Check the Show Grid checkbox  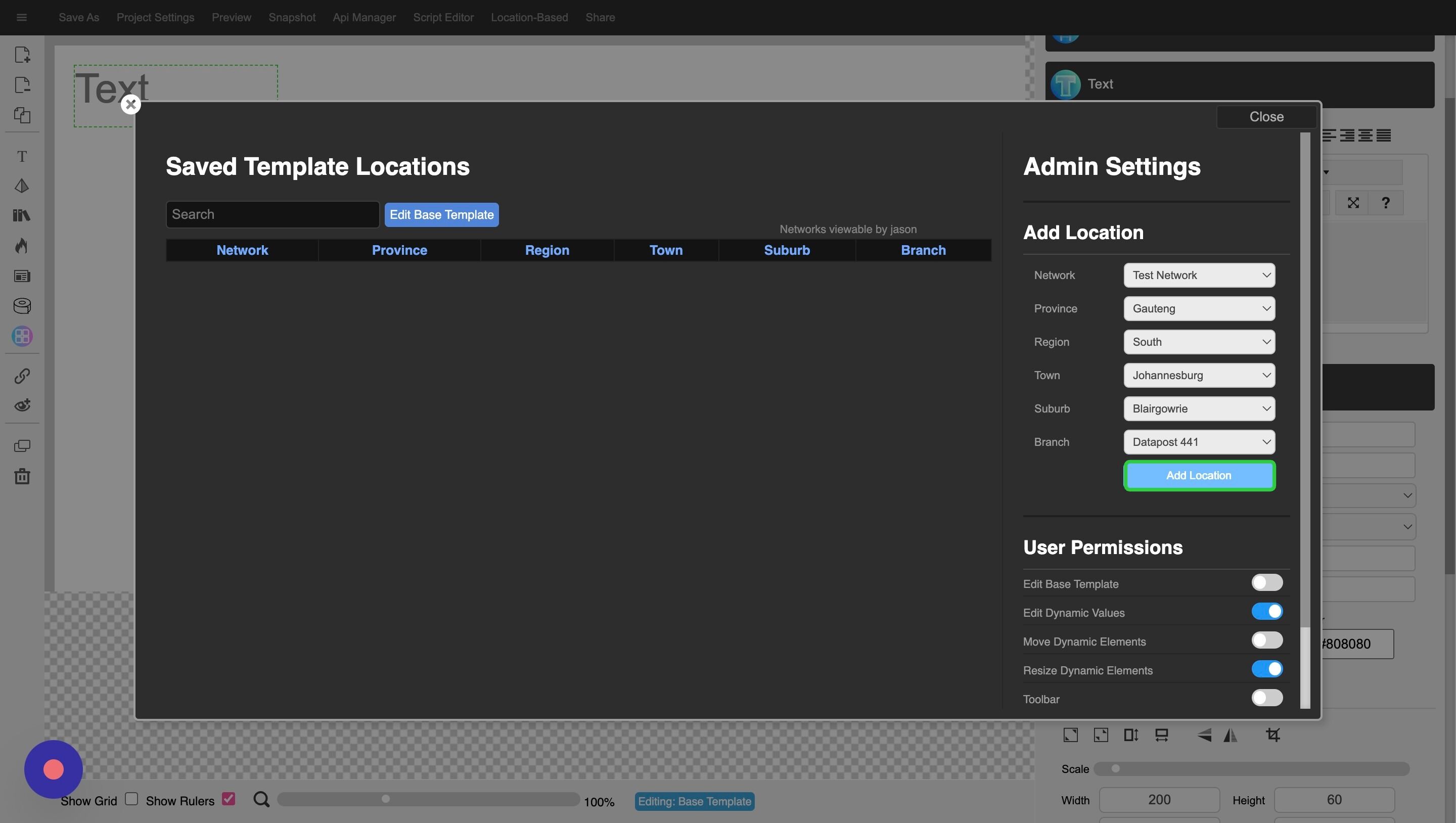[x=131, y=799]
